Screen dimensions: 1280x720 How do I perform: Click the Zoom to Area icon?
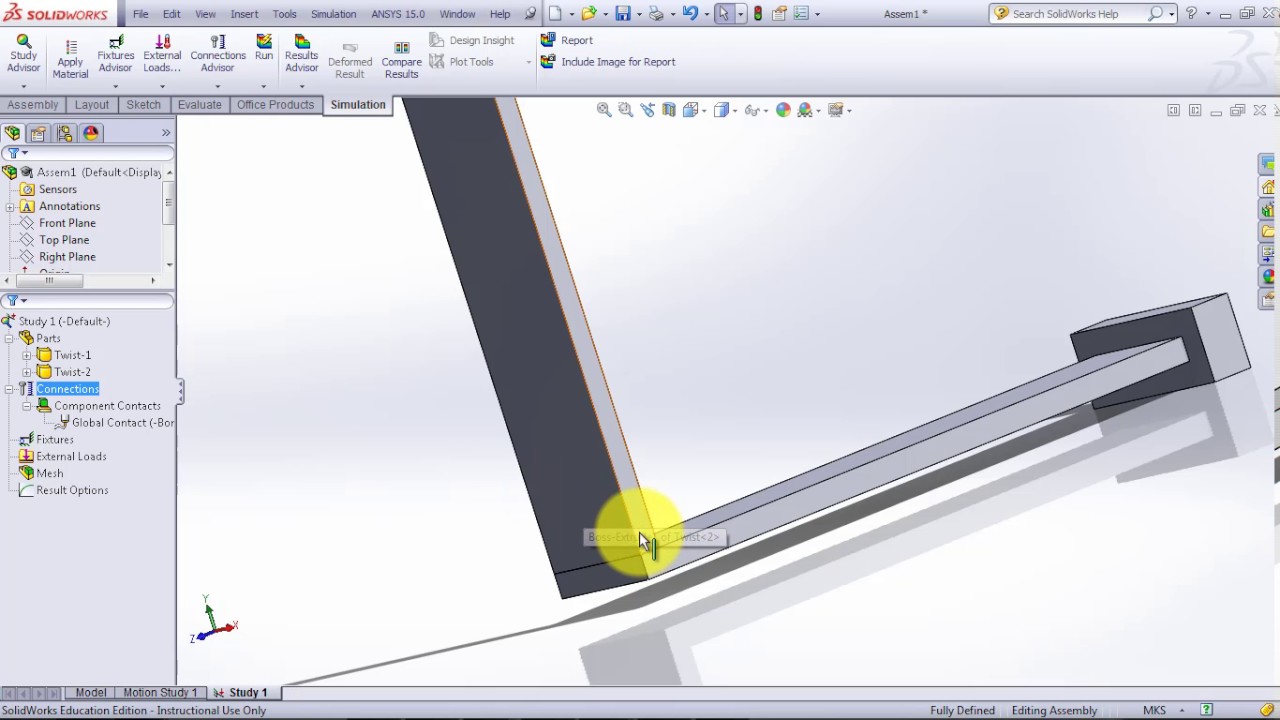point(625,110)
